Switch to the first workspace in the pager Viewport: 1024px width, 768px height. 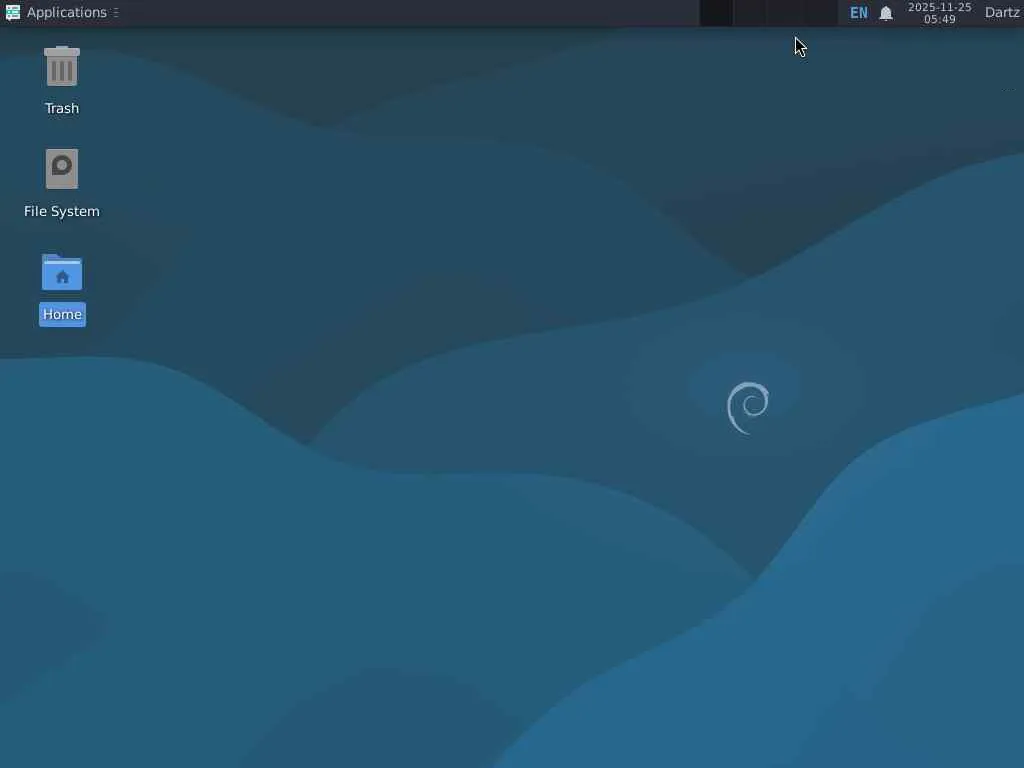(x=716, y=13)
